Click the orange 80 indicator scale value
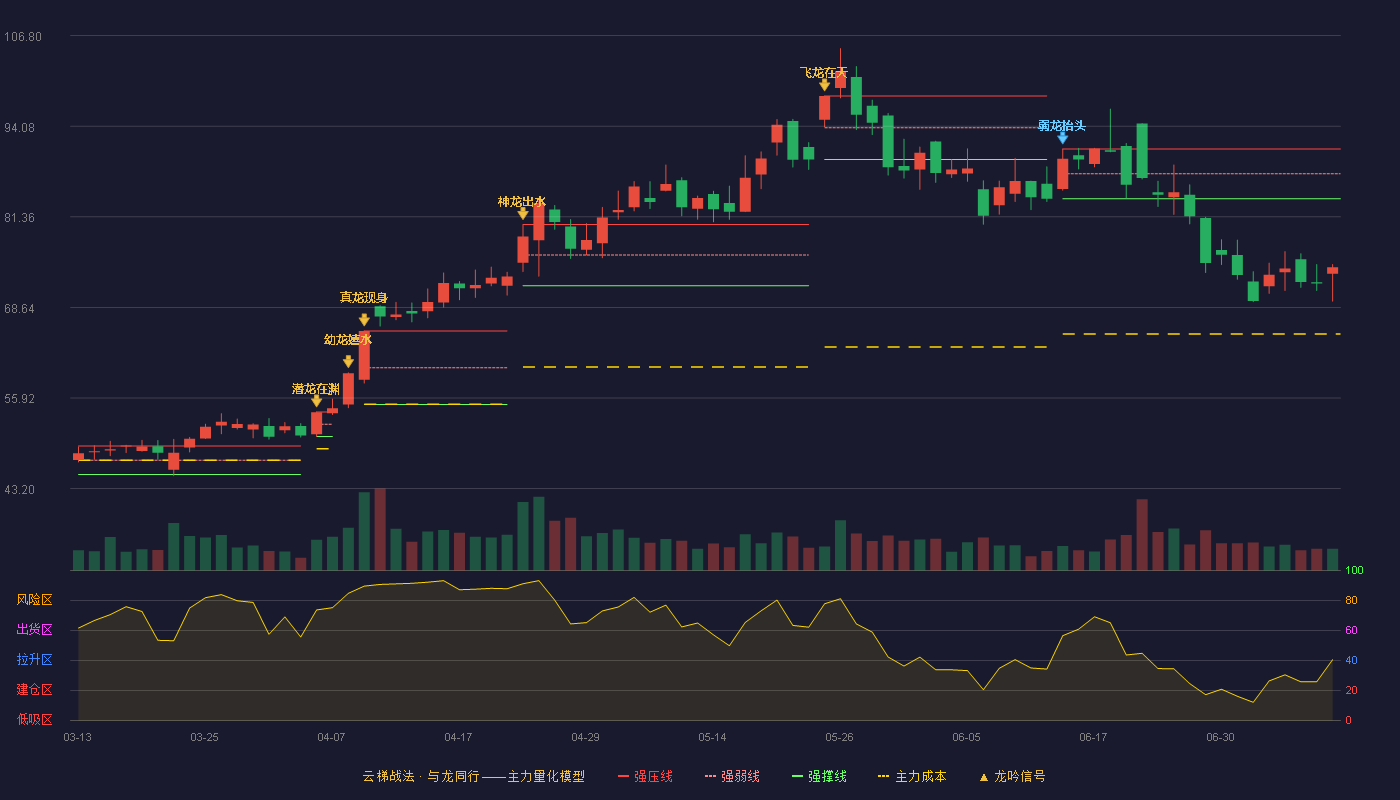 [x=1351, y=600]
